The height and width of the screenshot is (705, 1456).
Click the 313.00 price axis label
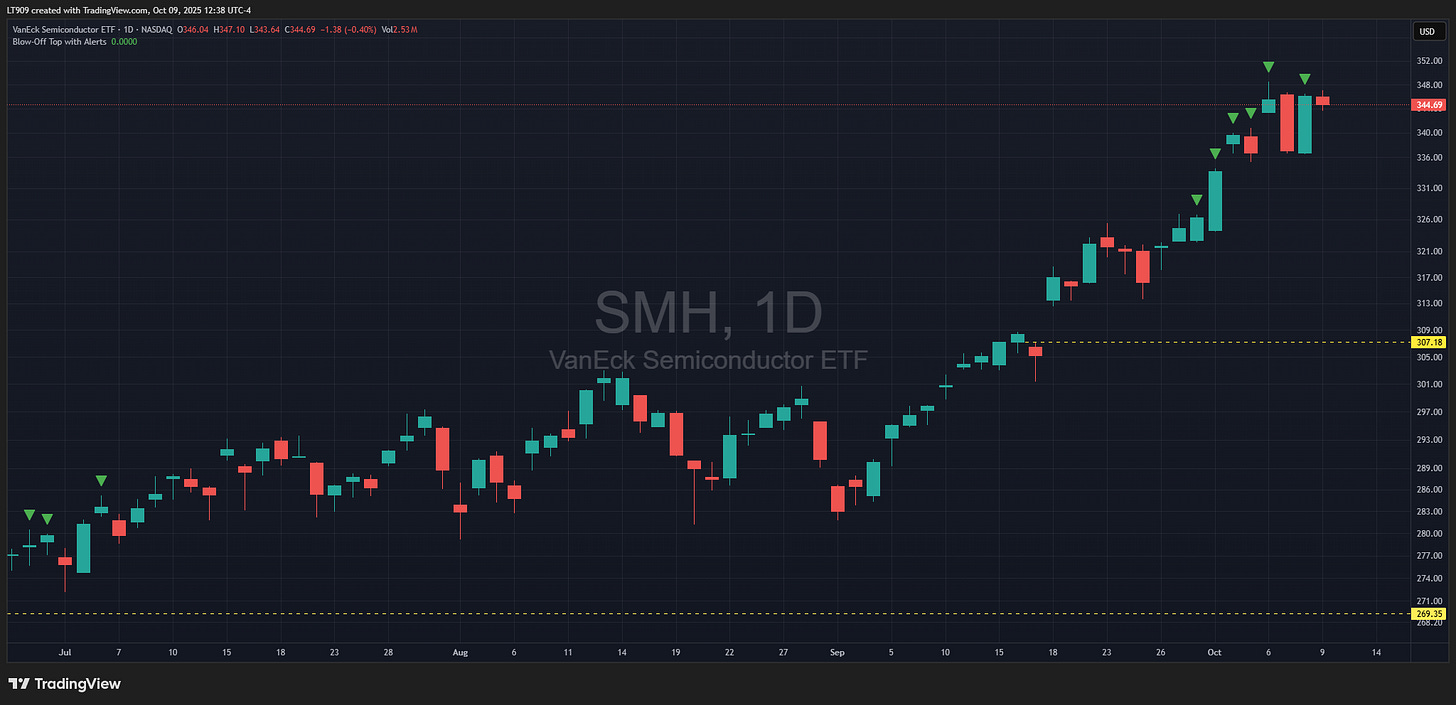tap(1428, 303)
